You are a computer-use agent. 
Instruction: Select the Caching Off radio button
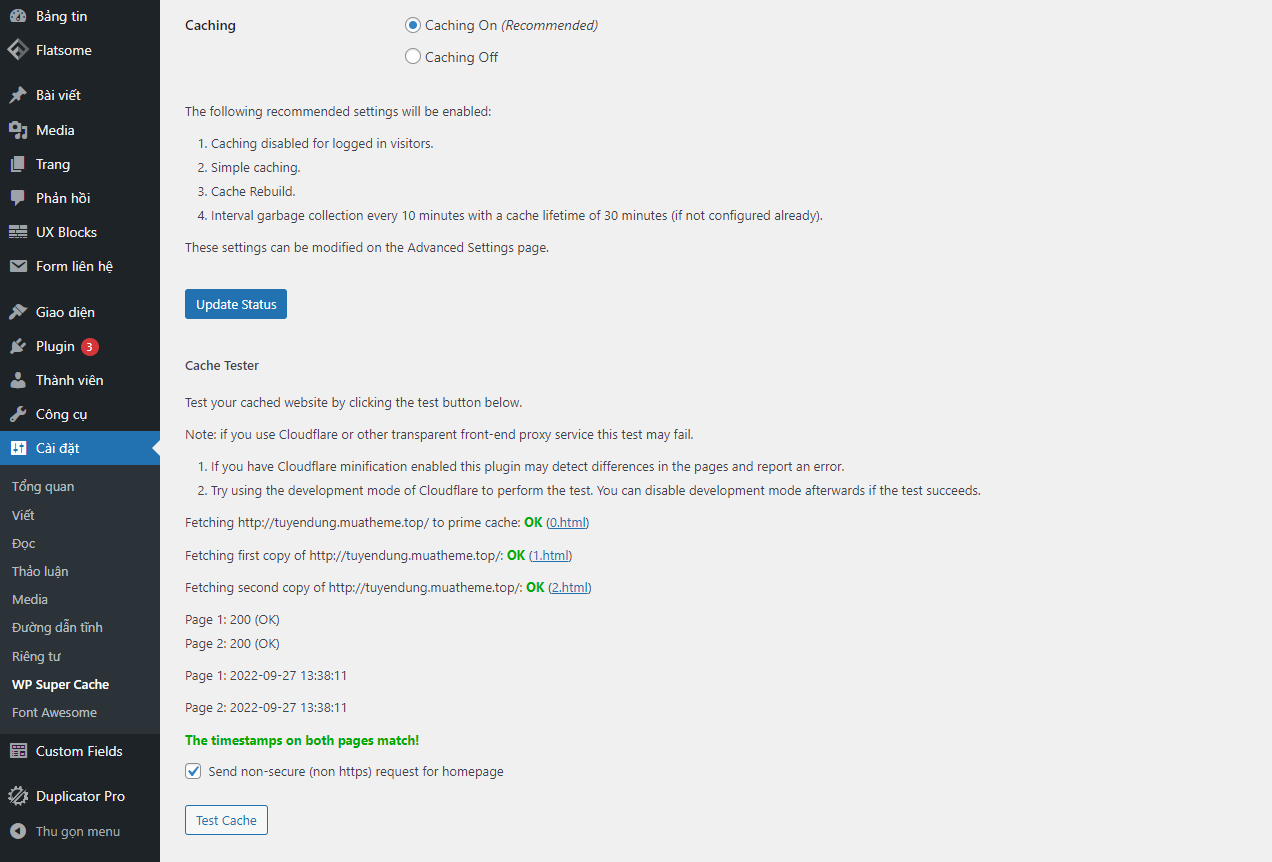[413, 57]
